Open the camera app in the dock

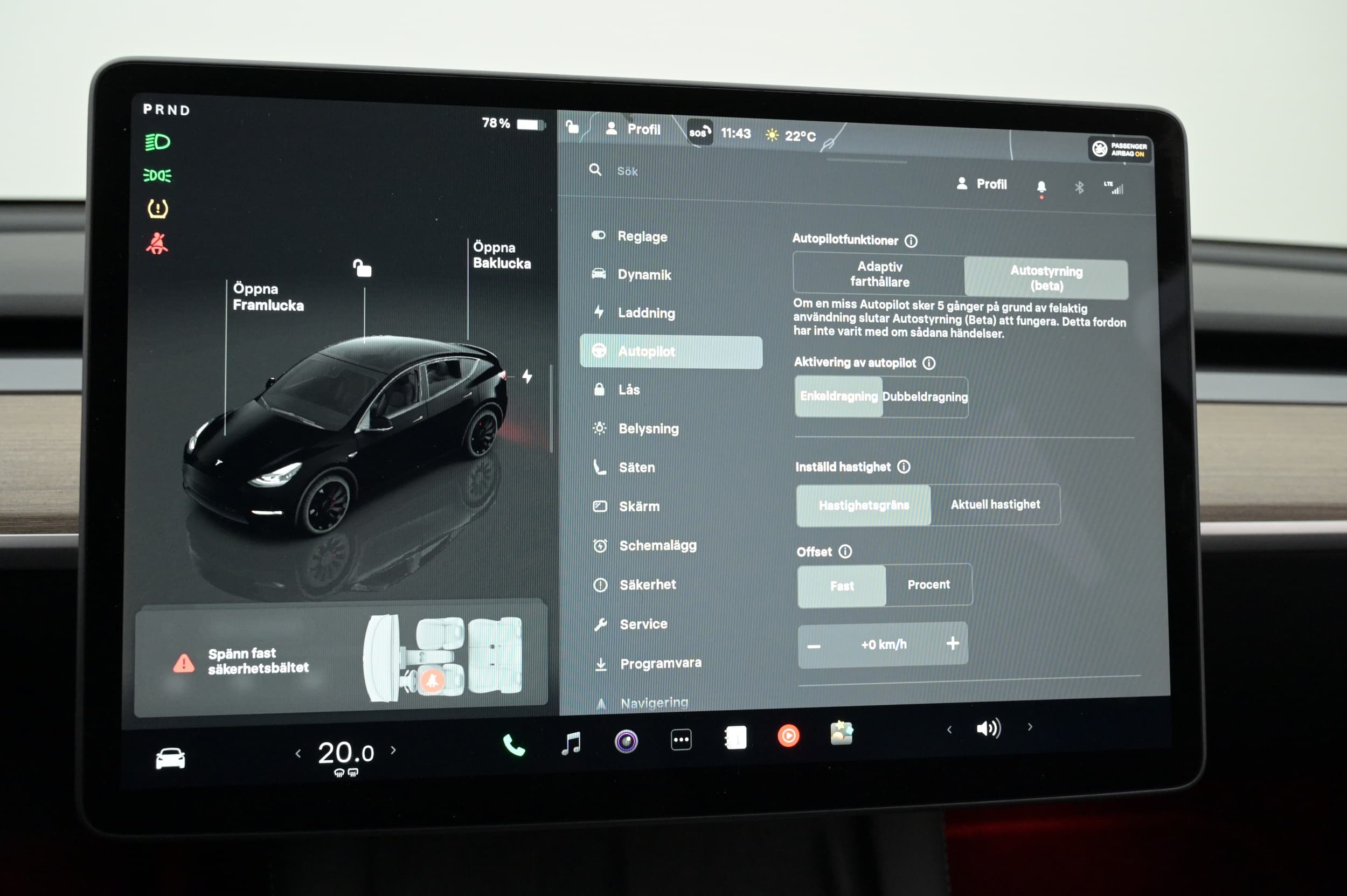tap(626, 741)
